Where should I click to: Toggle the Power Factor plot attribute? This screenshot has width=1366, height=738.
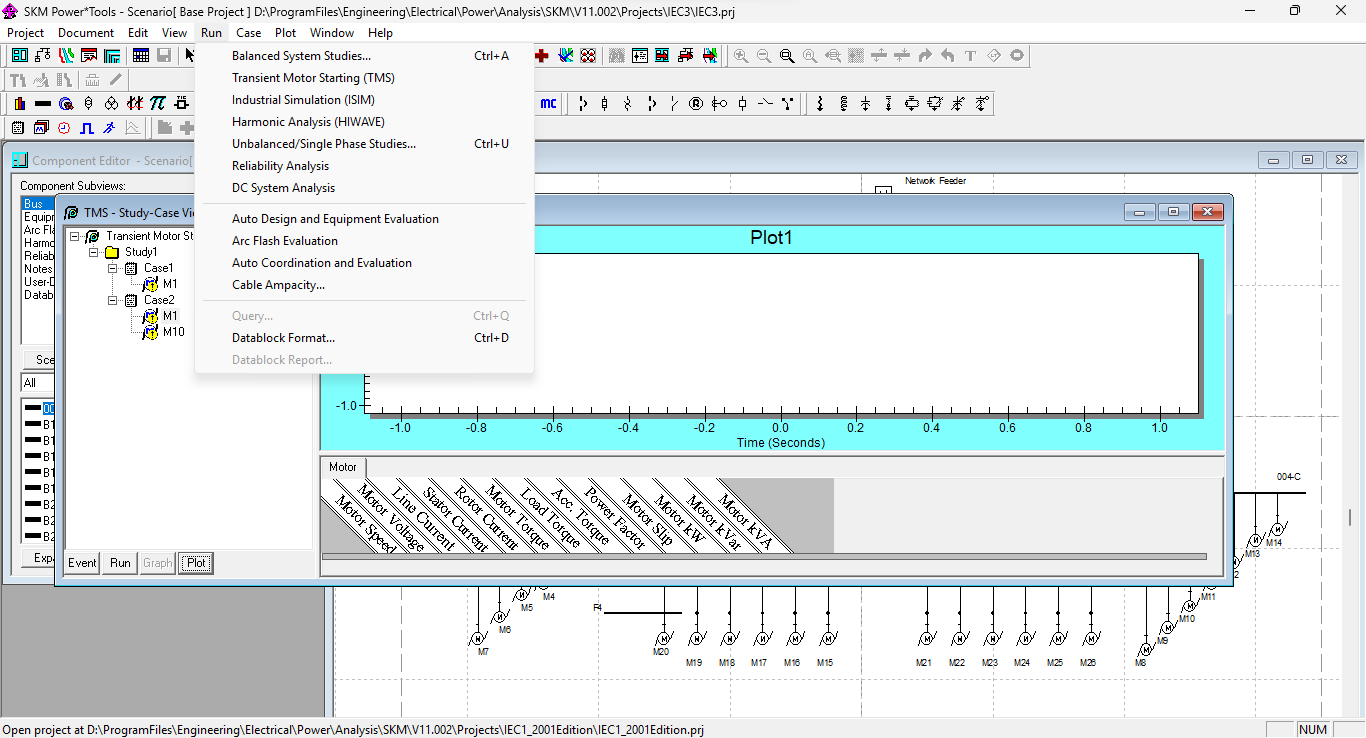[614, 518]
